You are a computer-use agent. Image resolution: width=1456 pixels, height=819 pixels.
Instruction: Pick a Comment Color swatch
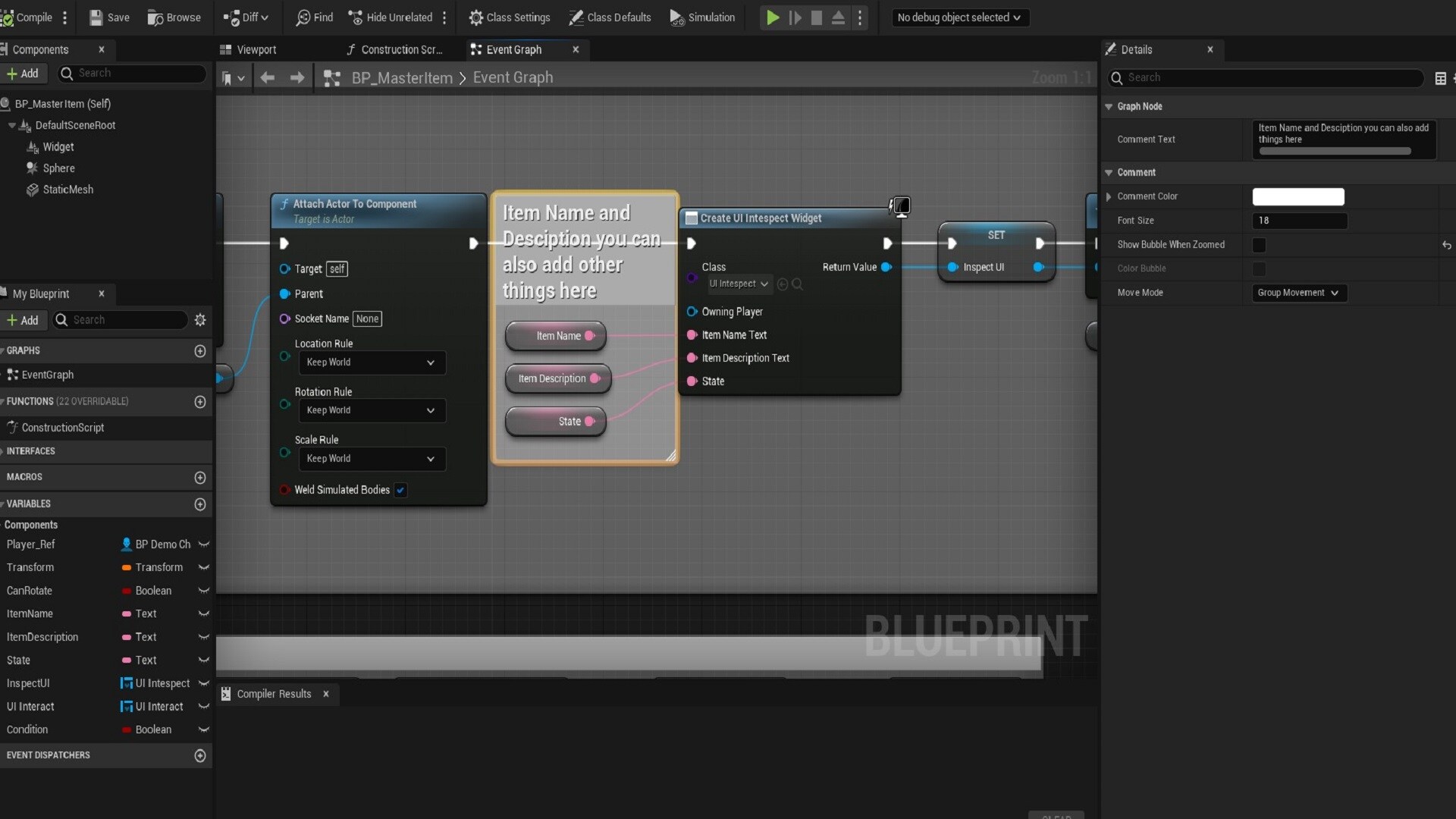pos(1298,196)
